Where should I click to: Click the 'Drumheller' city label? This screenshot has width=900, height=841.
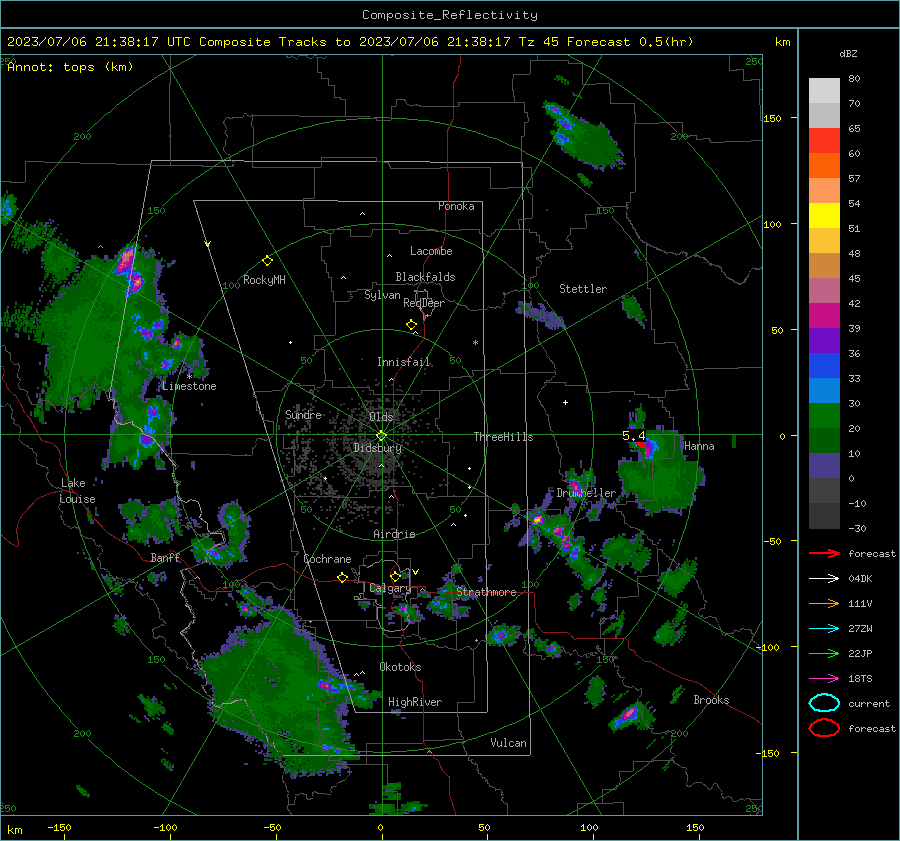point(586,493)
